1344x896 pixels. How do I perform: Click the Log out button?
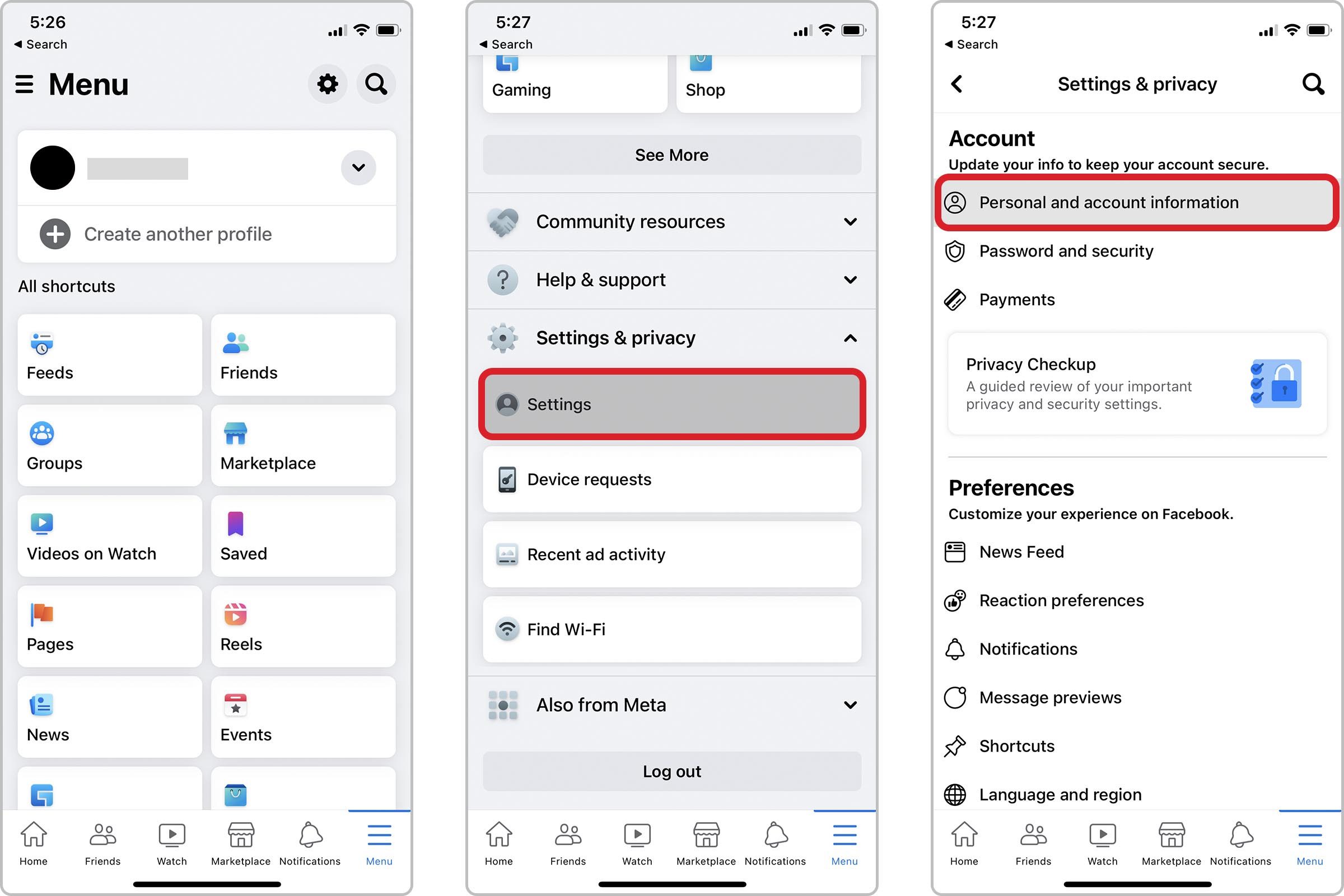(672, 771)
